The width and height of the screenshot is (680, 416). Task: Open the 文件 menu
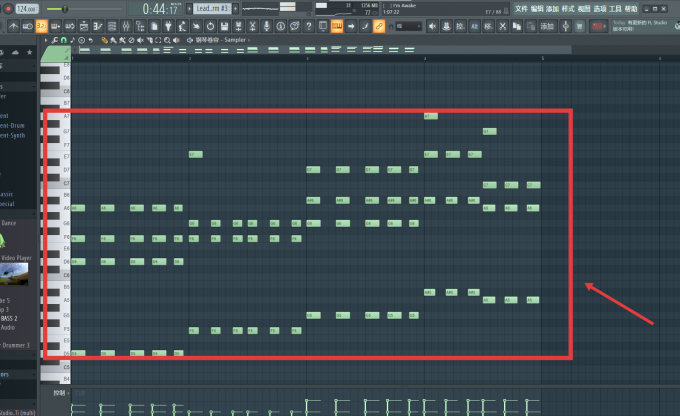[x=521, y=9]
